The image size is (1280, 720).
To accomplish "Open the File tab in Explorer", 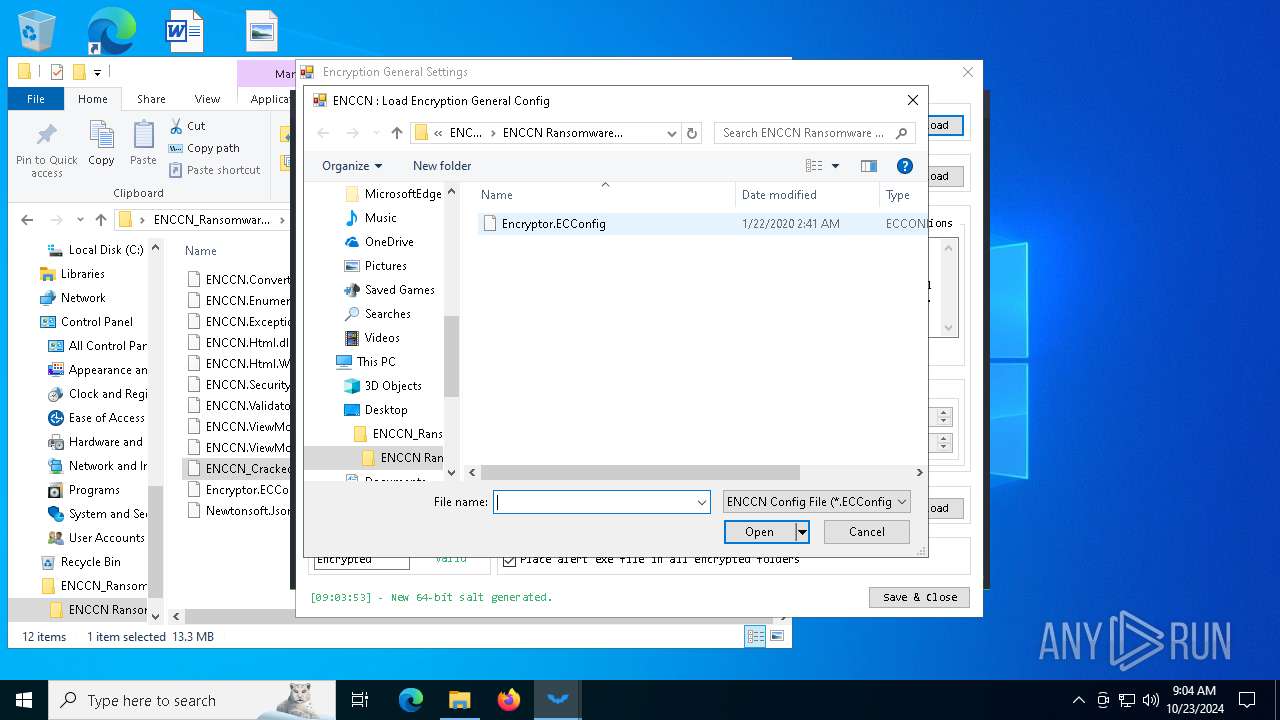I will tap(36, 99).
